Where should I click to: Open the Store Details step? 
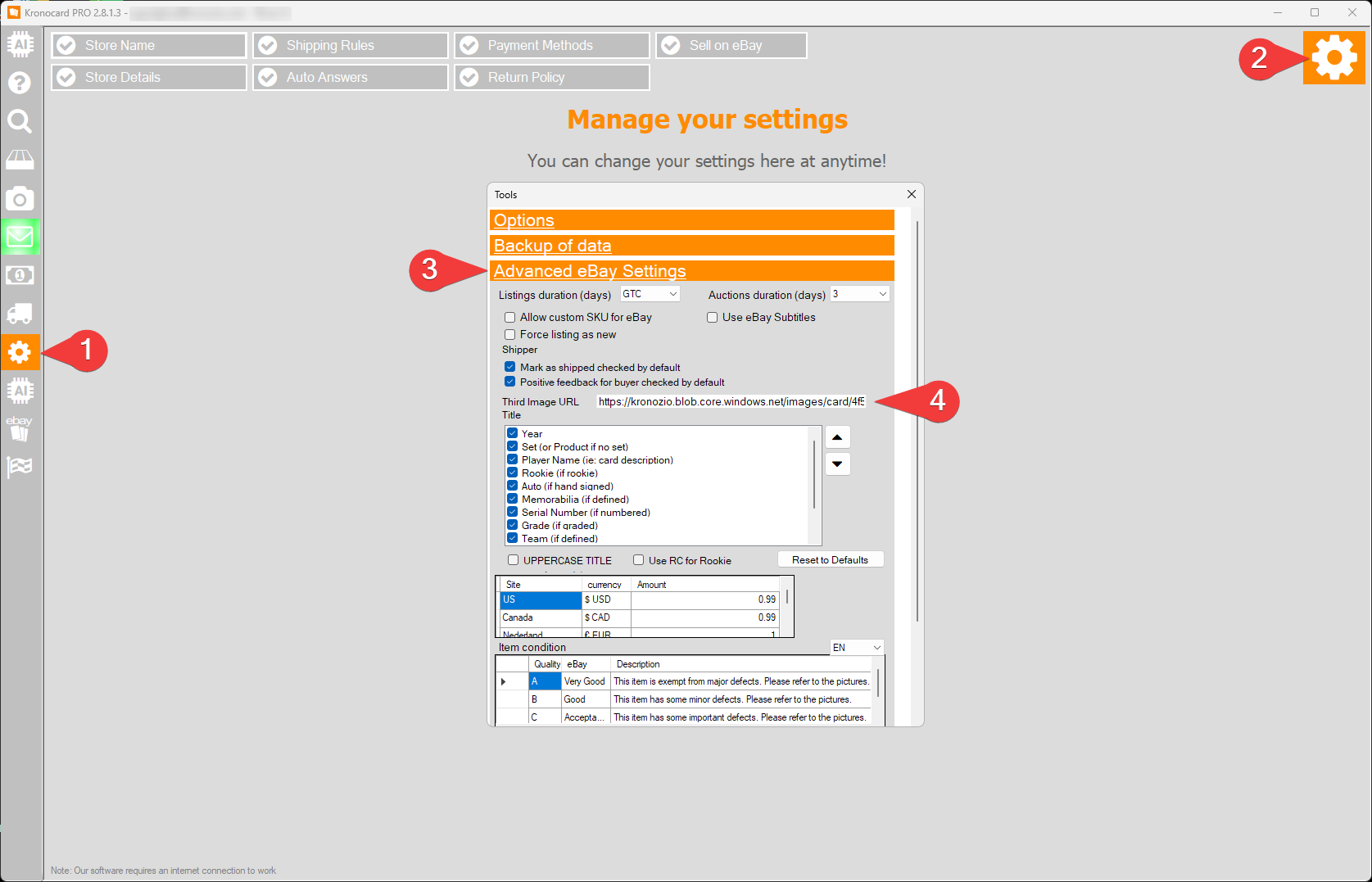149,77
